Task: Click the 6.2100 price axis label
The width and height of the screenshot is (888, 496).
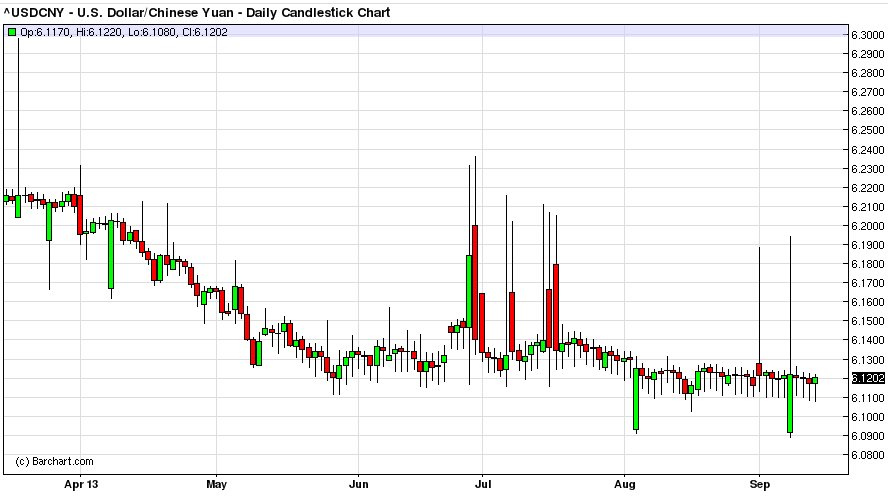Action: coord(868,207)
